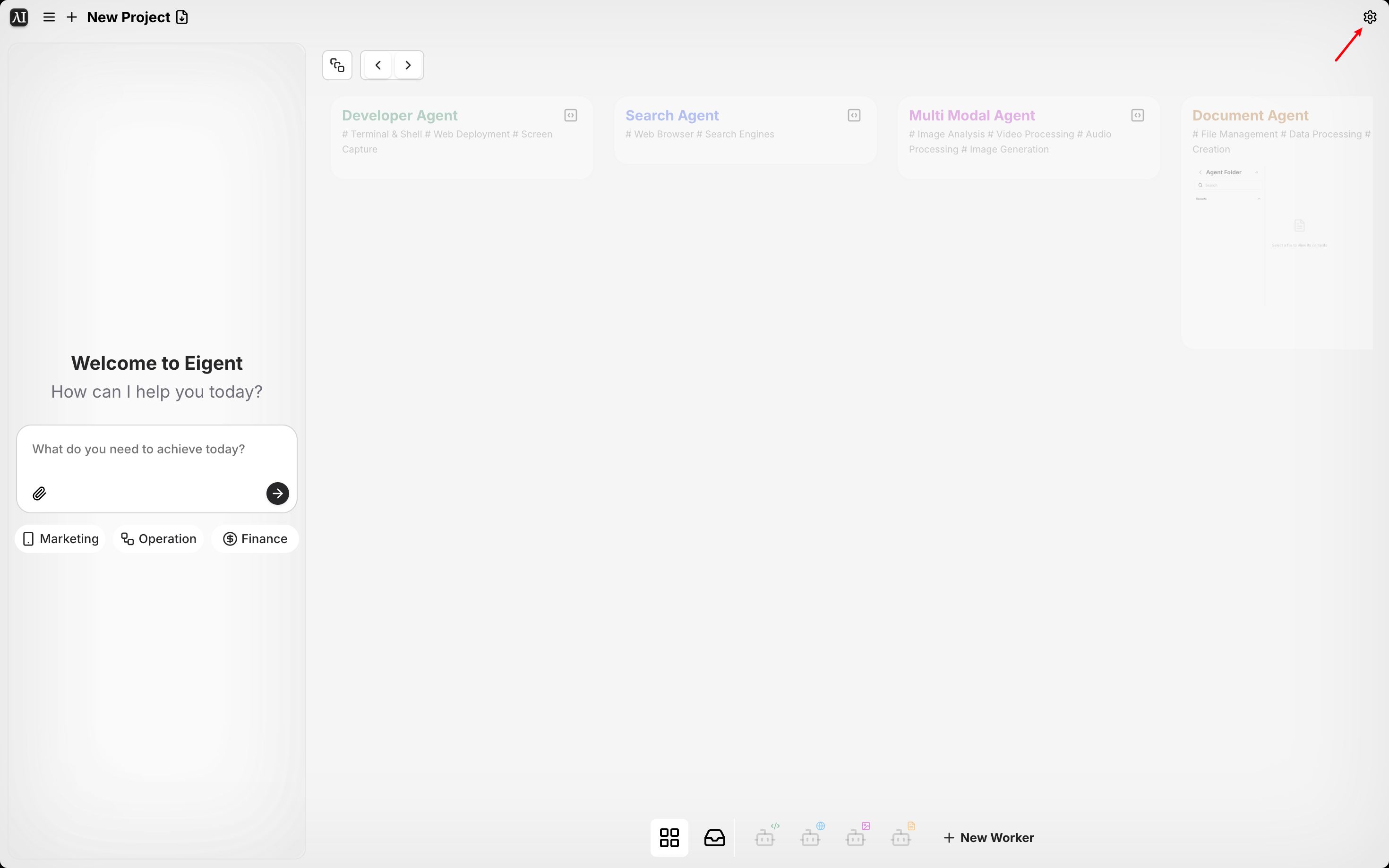The height and width of the screenshot is (868, 1389).
Task: Click the export file icon beside New Project
Action: pos(182,17)
